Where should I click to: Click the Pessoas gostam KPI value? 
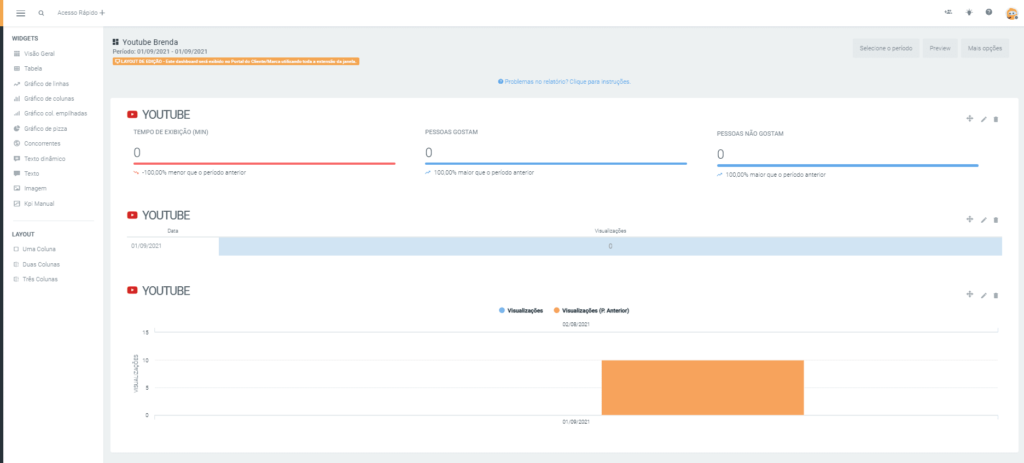click(x=429, y=153)
